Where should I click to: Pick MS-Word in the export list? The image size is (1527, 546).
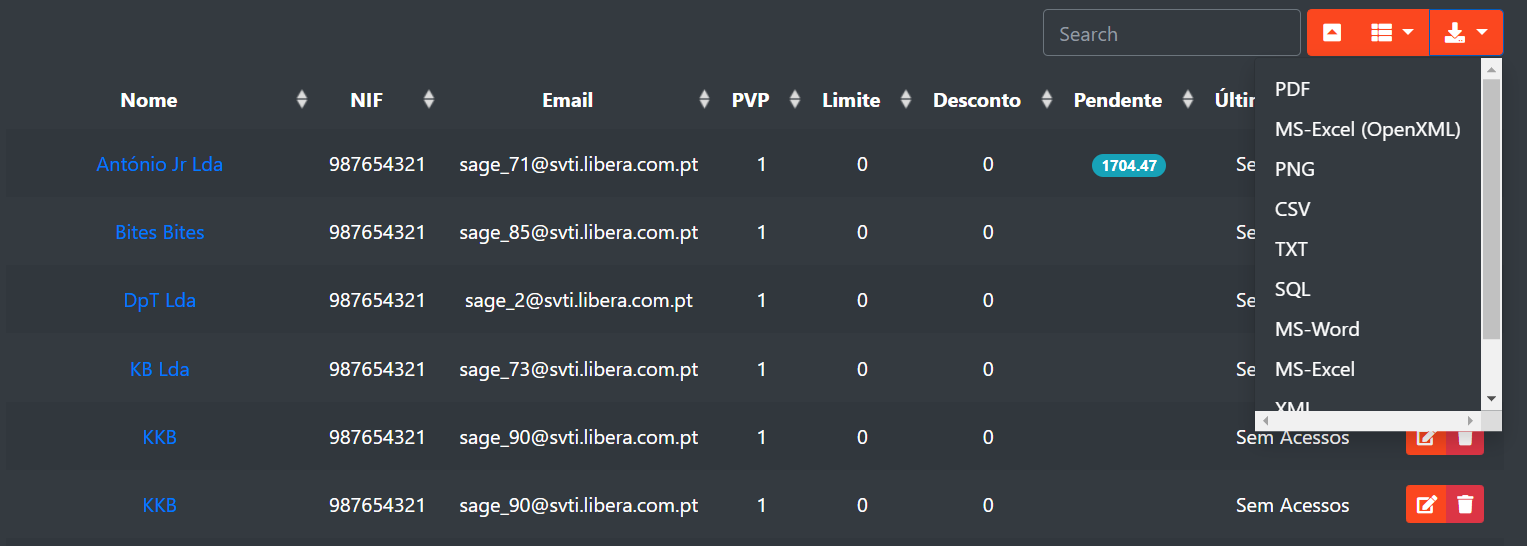(1317, 329)
